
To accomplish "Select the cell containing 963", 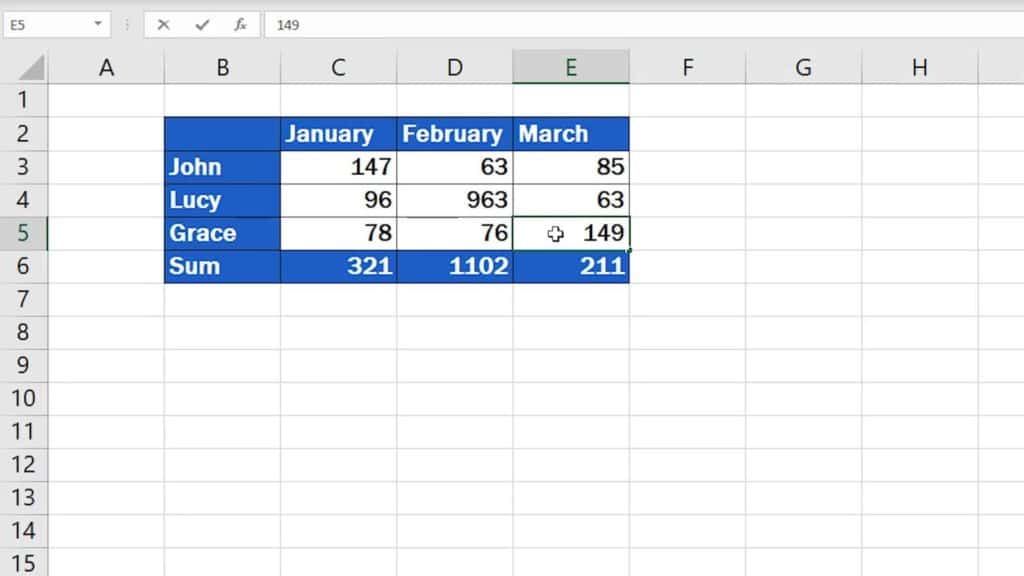I will click(x=455, y=200).
